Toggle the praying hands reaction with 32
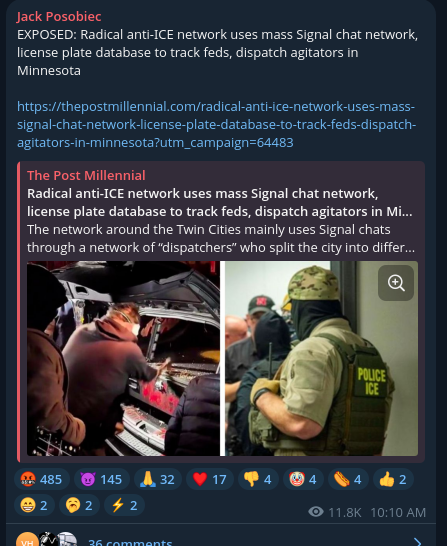The height and width of the screenshot is (546, 447). click(158, 479)
